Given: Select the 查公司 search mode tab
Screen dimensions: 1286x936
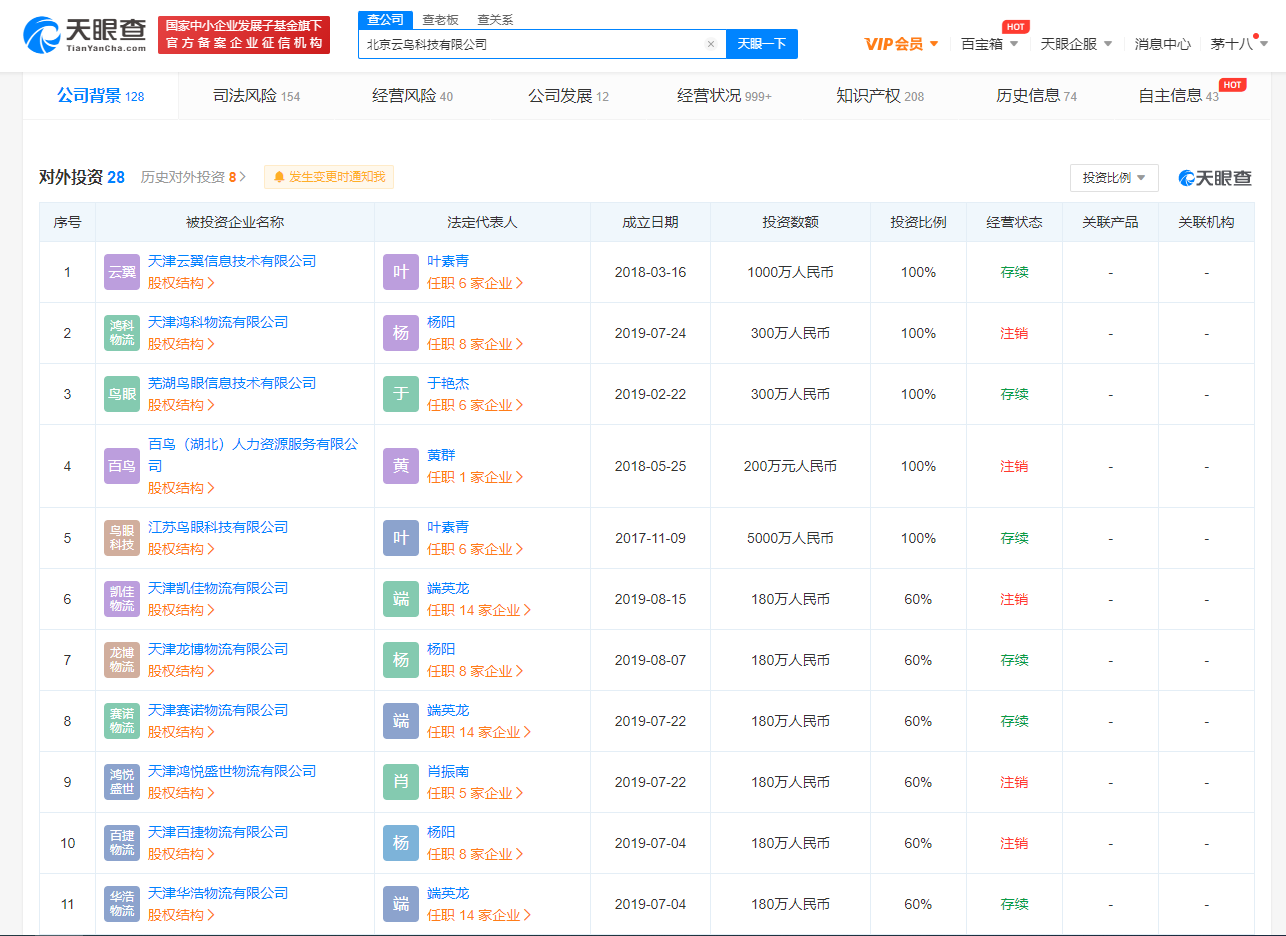Looking at the screenshot, I should pos(386,20).
